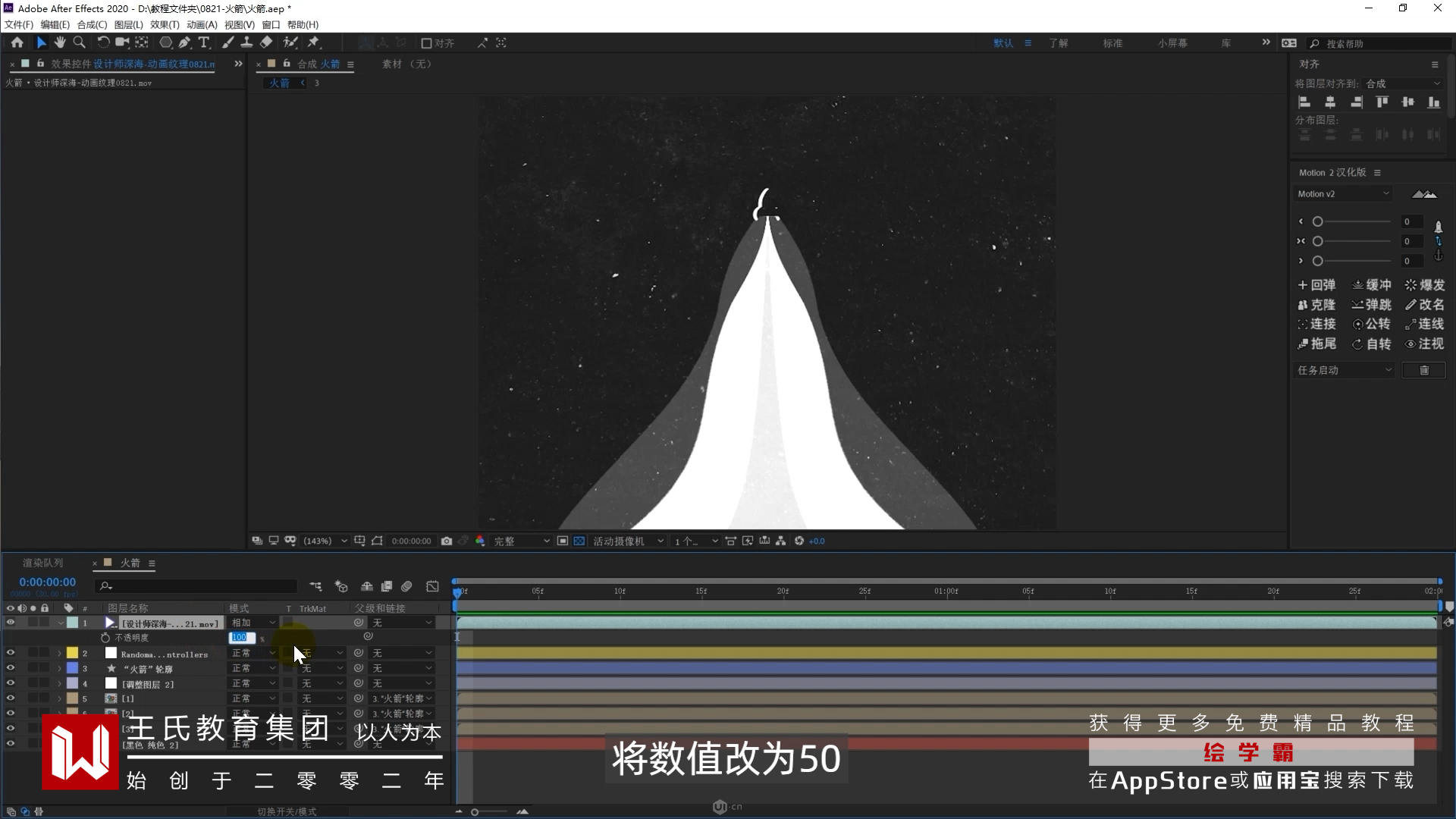Select the Puppet Pin tool
This screenshot has width=1456, height=819.
click(313, 42)
